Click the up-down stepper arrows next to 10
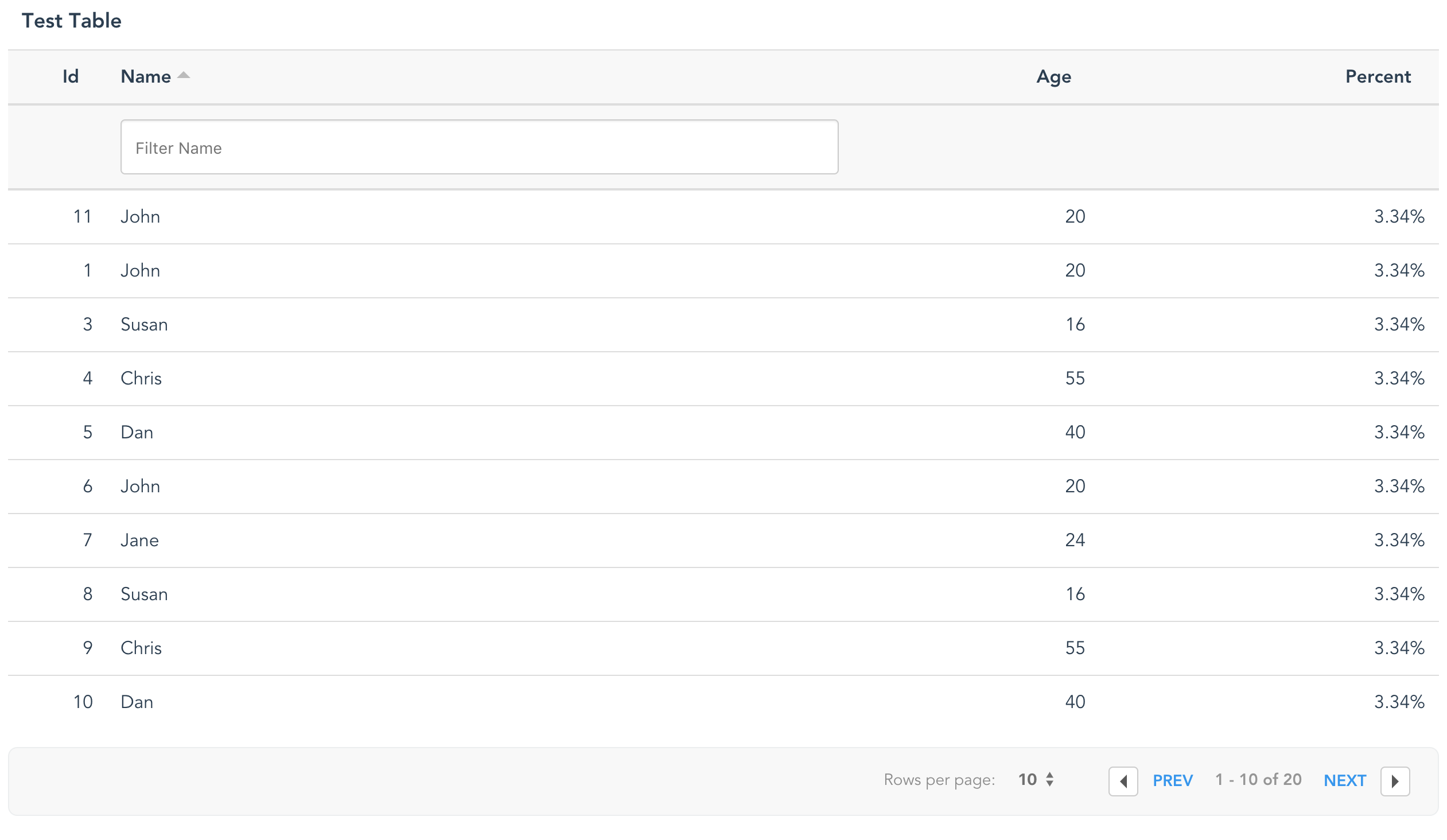The width and height of the screenshot is (1447, 840). pyautogui.click(x=1049, y=779)
